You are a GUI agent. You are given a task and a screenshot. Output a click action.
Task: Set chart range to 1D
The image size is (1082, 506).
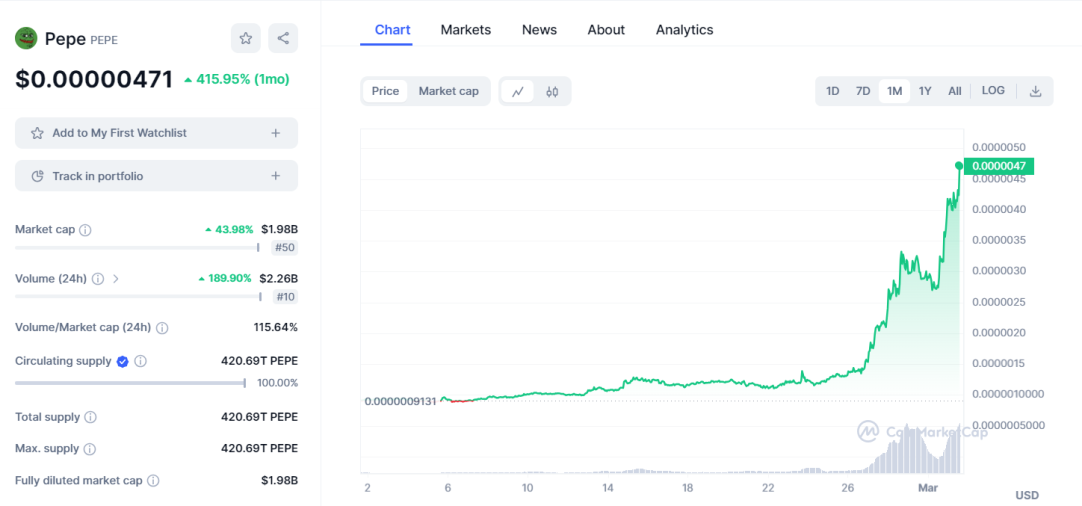point(833,91)
